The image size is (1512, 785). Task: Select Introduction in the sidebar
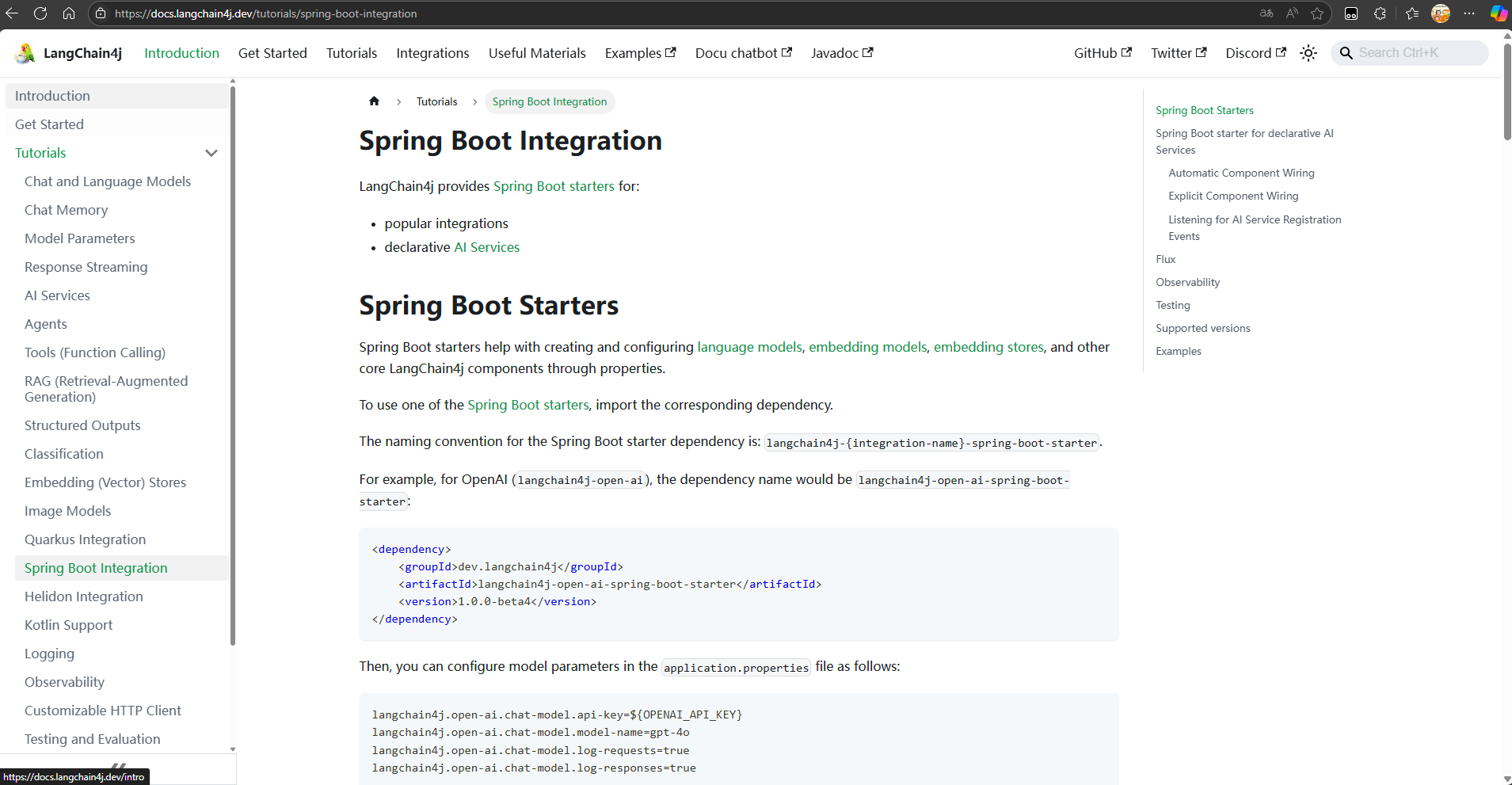click(x=117, y=96)
